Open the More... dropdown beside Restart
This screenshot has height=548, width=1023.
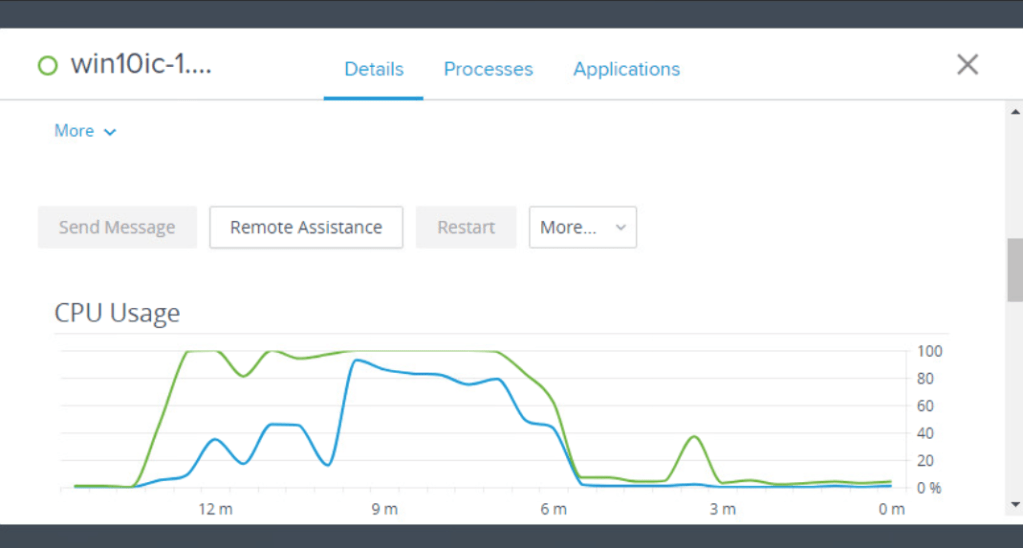pyautogui.click(x=582, y=227)
